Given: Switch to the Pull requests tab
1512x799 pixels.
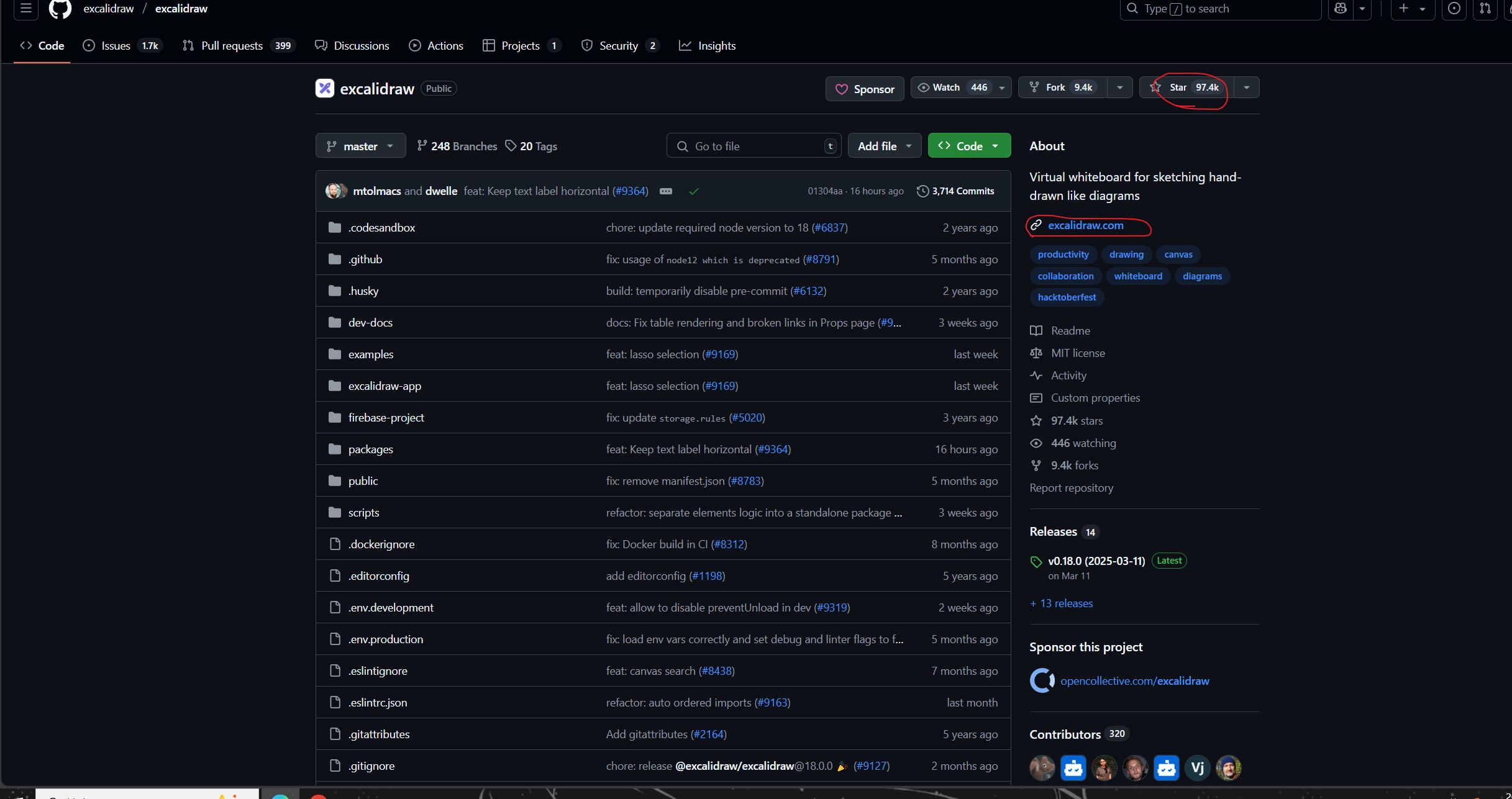Looking at the screenshot, I should [231, 46].
